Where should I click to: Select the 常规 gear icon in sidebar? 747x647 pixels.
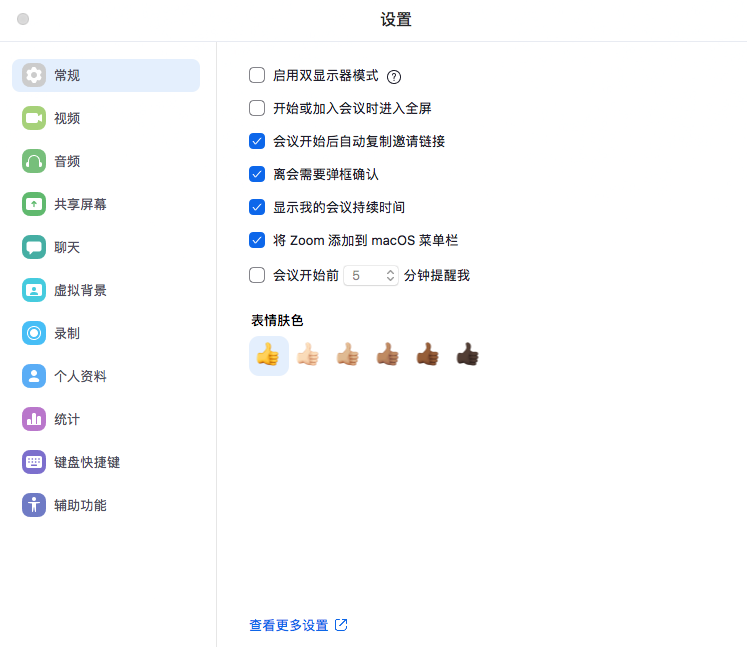[34, 75]
